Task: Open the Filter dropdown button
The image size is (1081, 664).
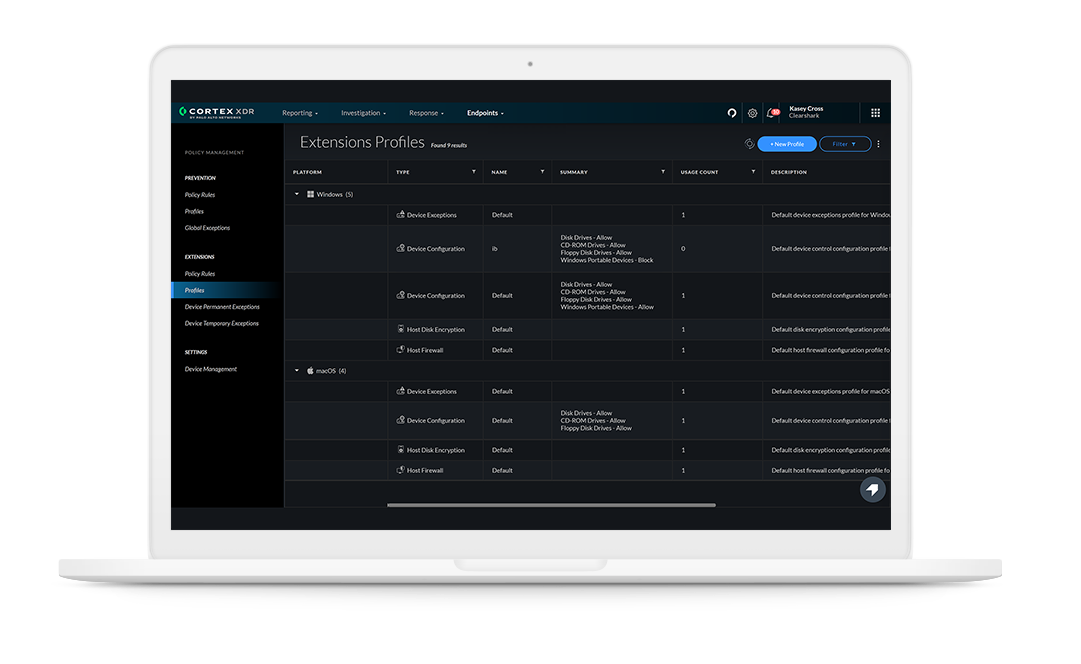Action: tap(844, 143)
